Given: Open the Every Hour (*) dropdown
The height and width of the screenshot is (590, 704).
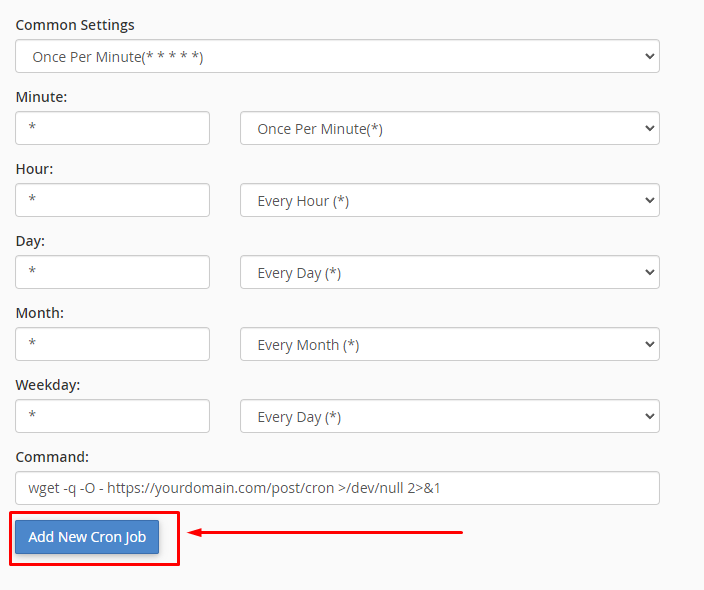Looking at the screenshot, I should point(449,201).
